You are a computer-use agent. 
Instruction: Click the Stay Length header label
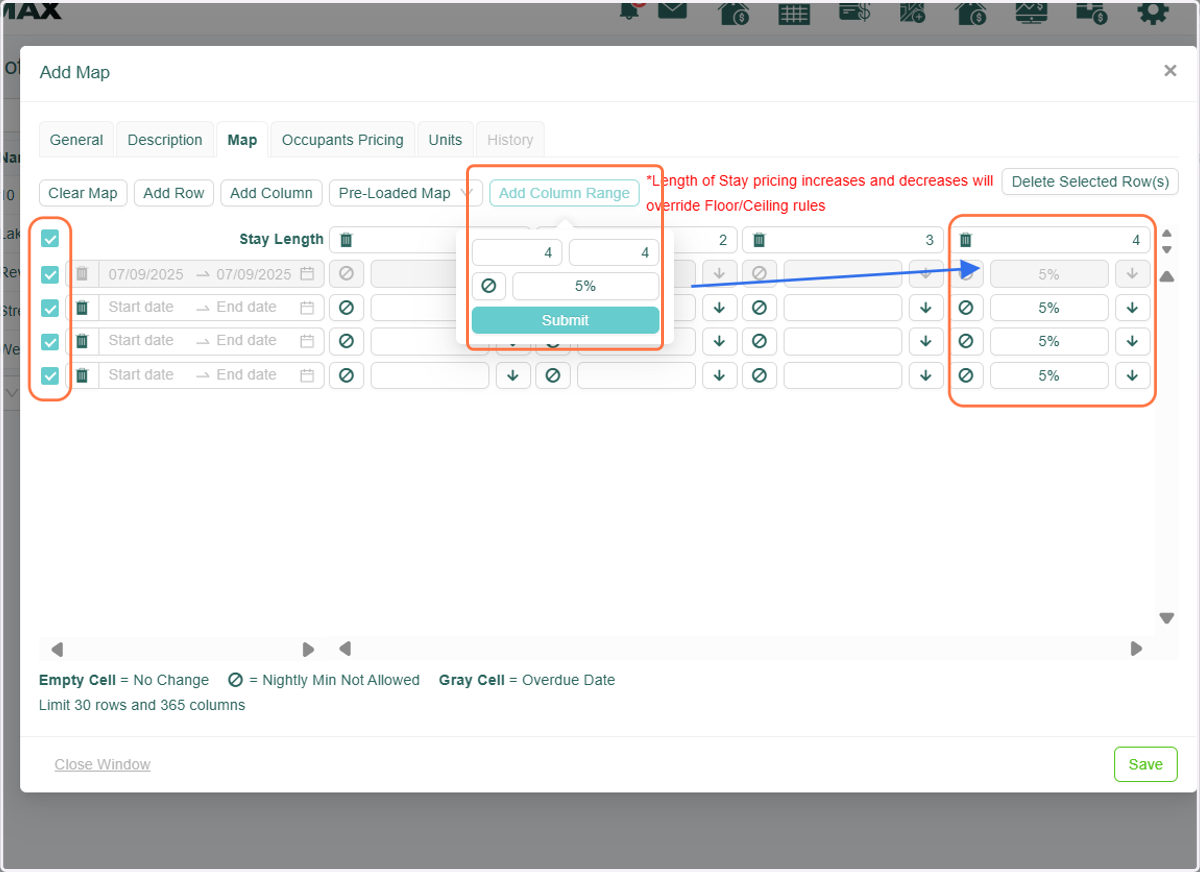coord(282,239)
